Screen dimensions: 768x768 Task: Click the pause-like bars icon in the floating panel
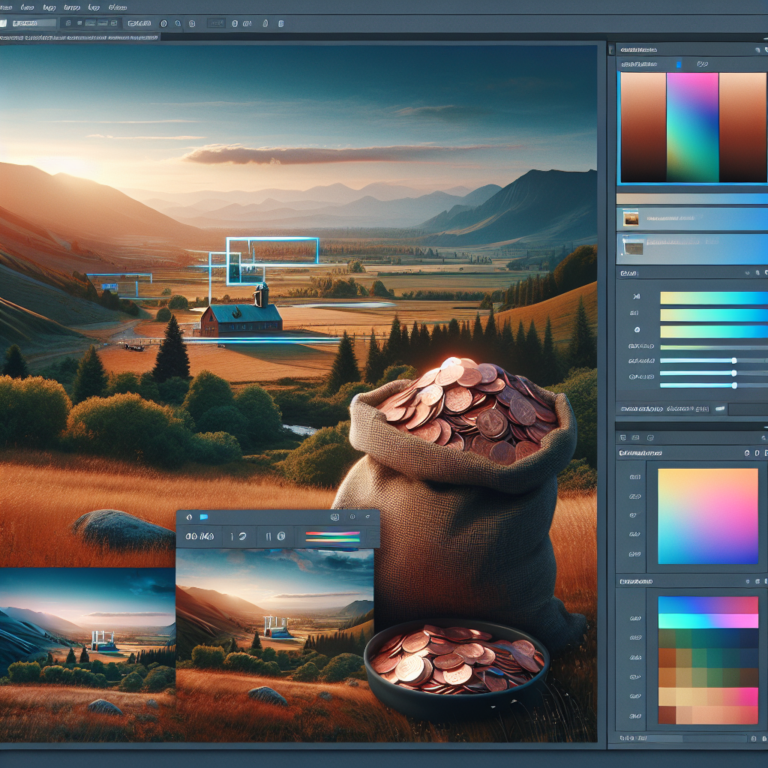(x=268, y=537)
